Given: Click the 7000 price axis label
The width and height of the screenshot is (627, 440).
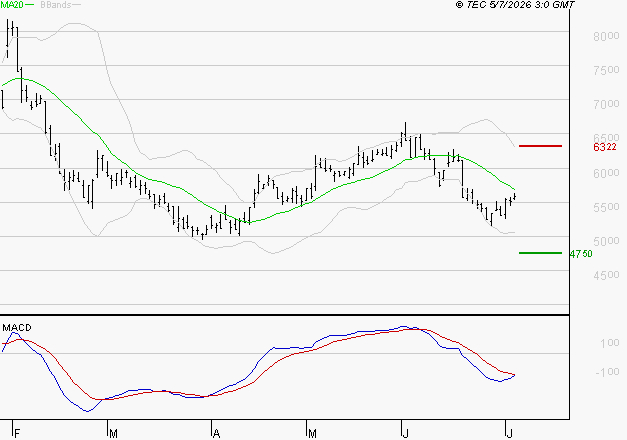Looking at the screenshot, I should [606, 104].
